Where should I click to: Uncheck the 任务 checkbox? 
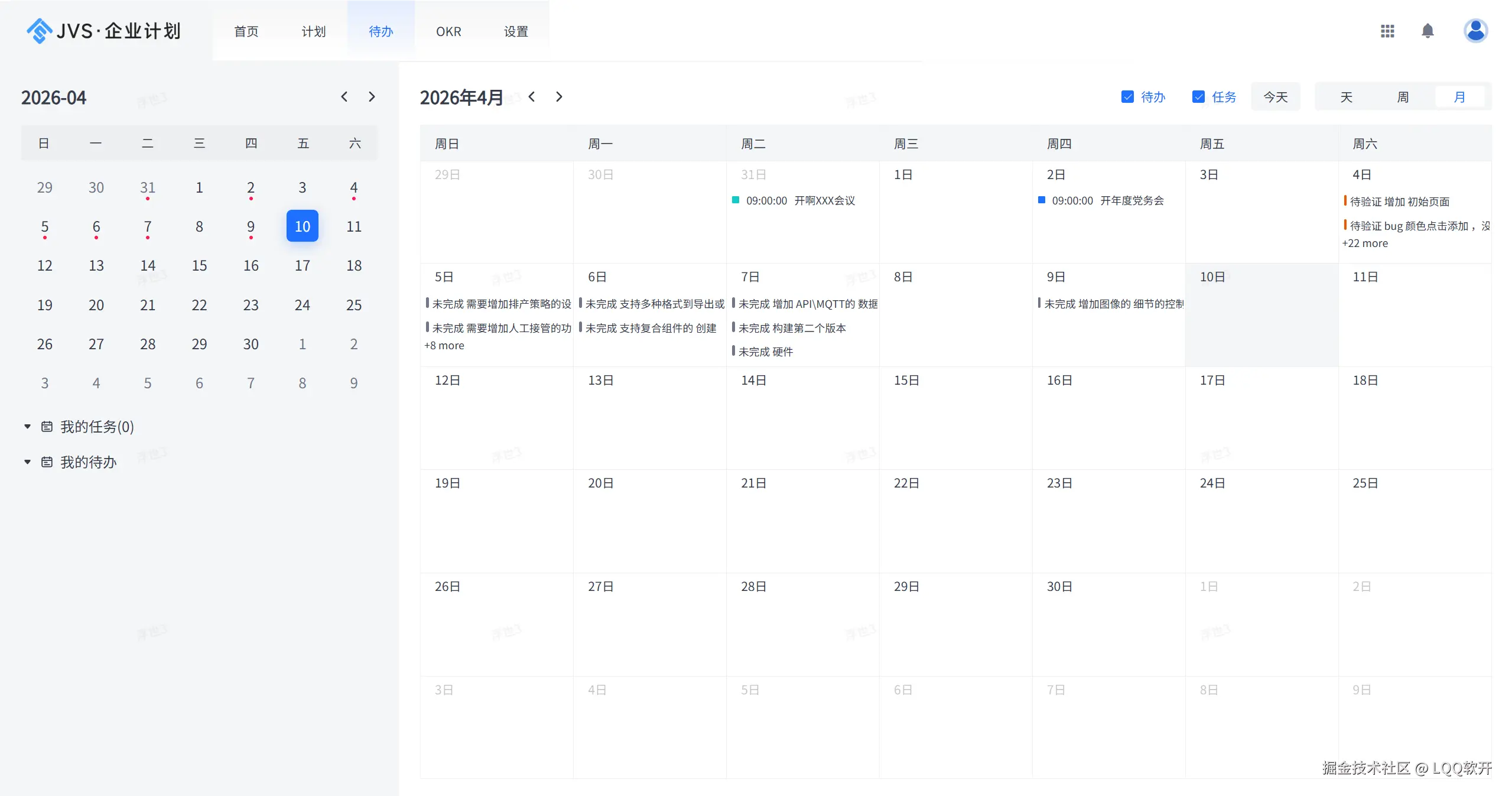1198,97
